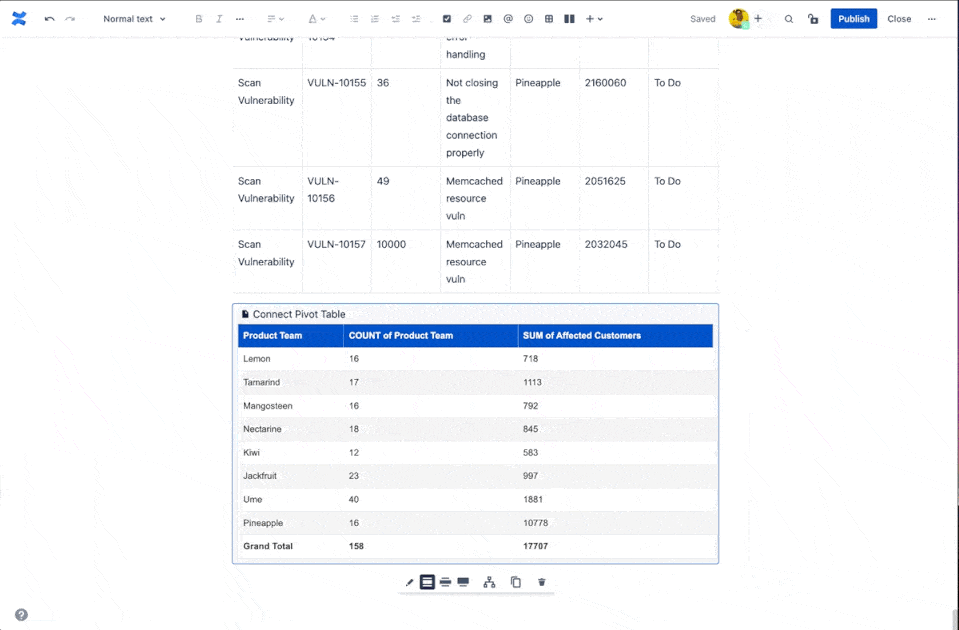
Task: Close the editor
Action: 899,19
